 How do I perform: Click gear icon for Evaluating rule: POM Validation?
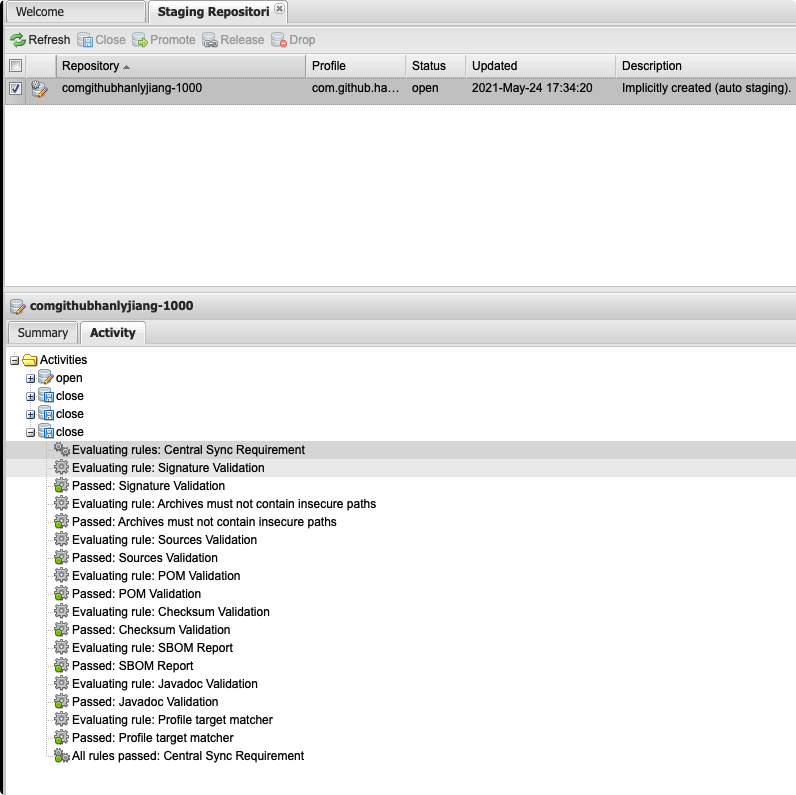tap(61, 575)
